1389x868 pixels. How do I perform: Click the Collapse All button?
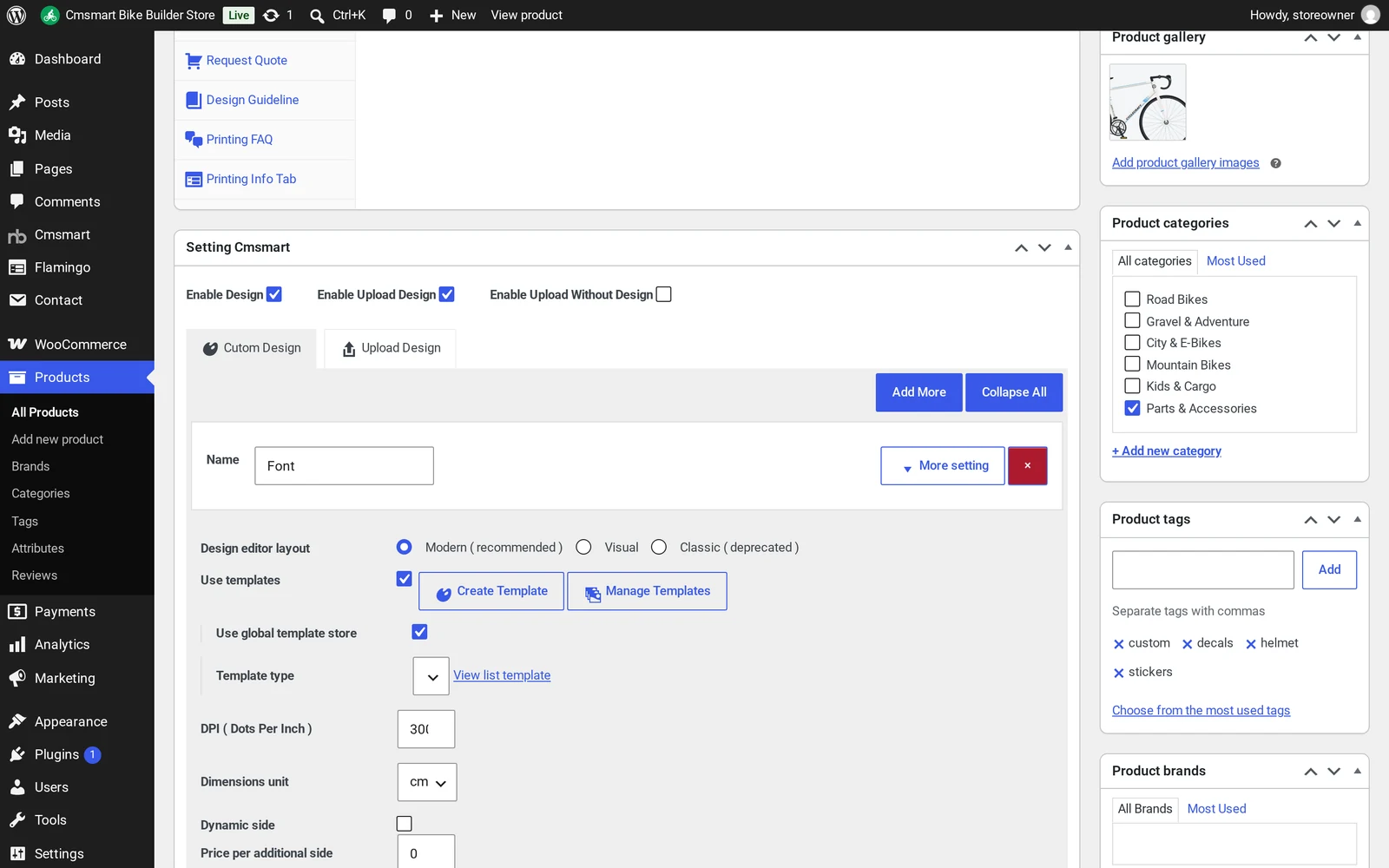(x=1014, y=392)
